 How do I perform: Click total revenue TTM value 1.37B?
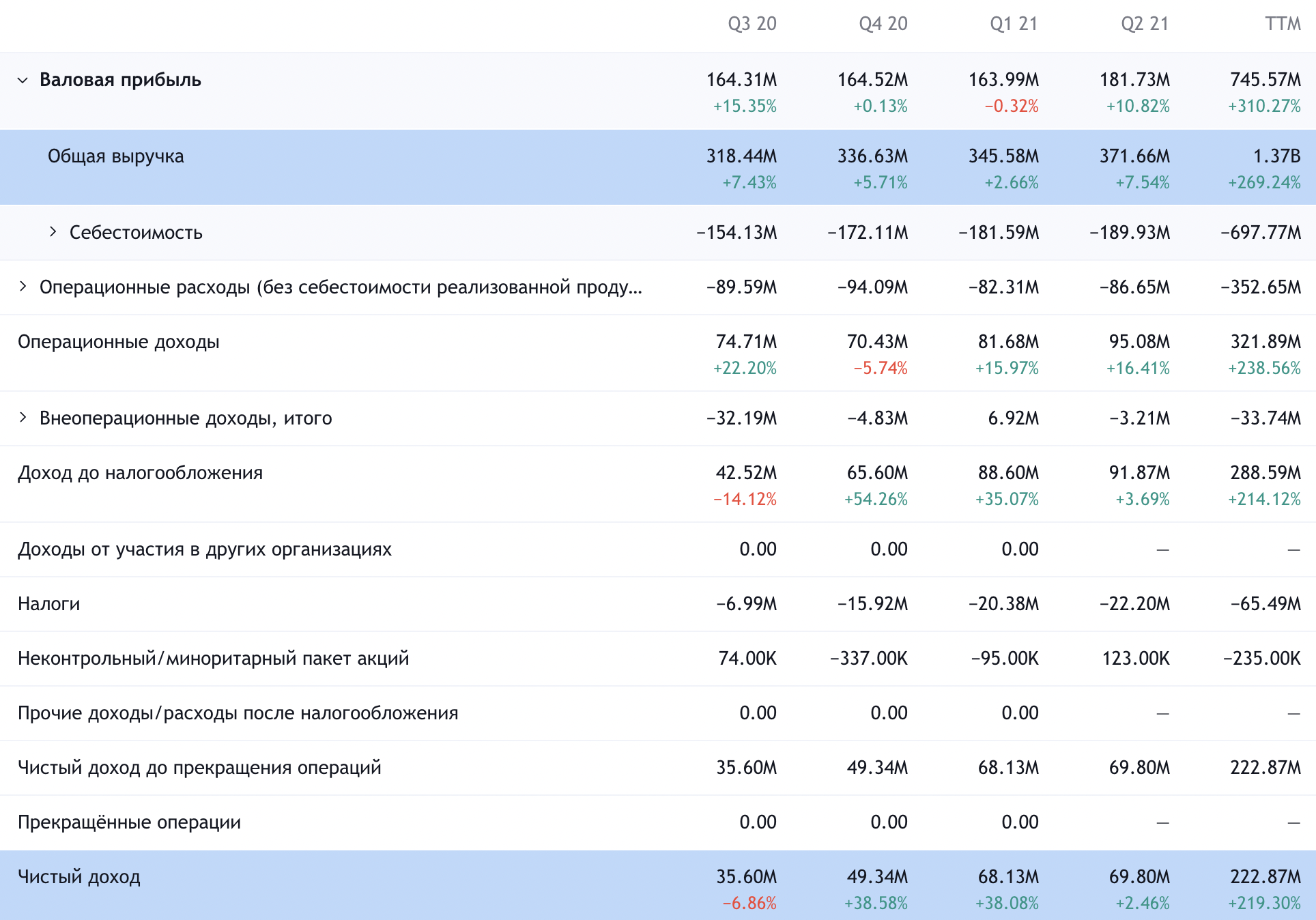pyautogui.click(x=1277, y=156)
